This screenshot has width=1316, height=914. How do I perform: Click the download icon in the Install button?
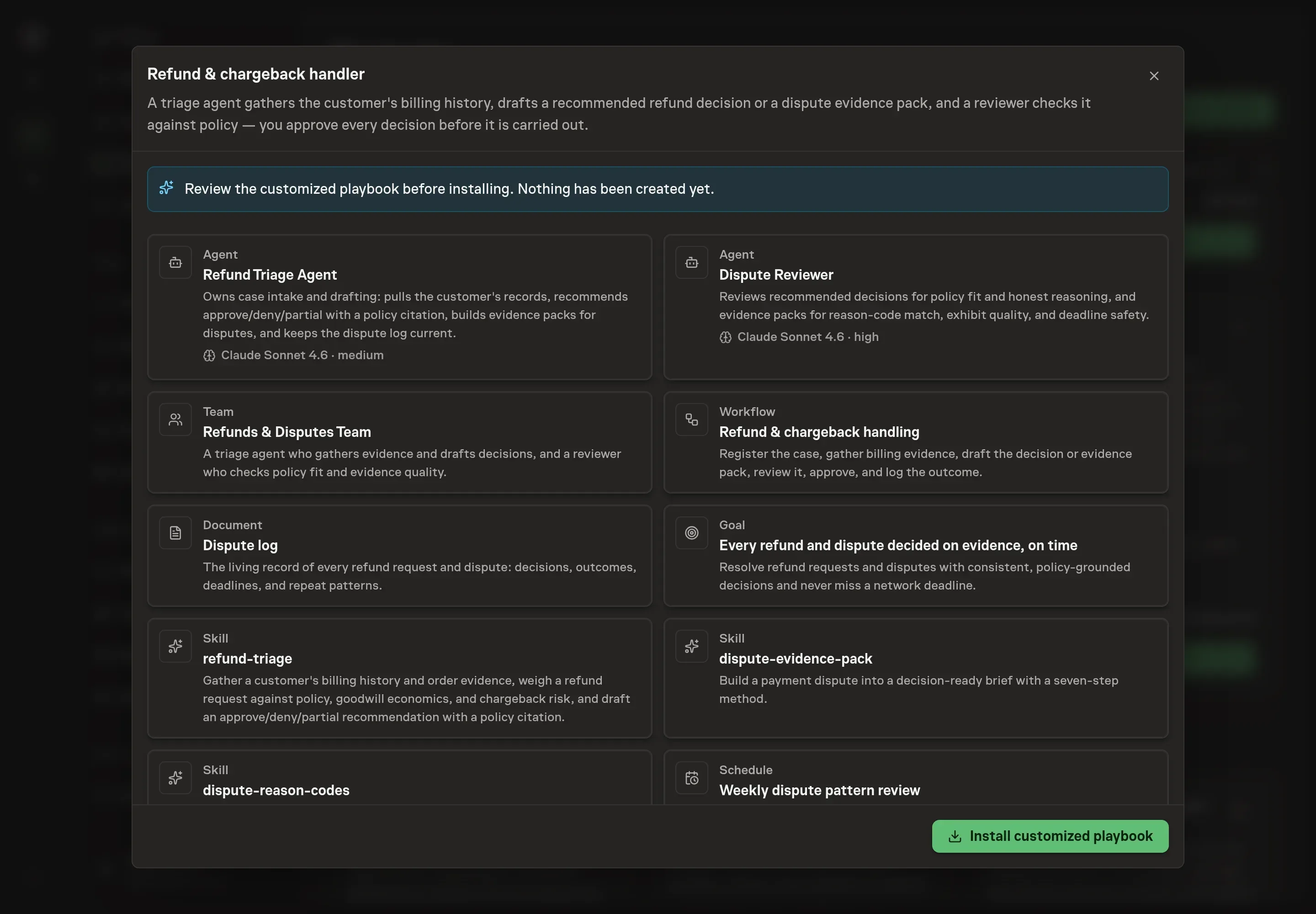click(955, 837)
